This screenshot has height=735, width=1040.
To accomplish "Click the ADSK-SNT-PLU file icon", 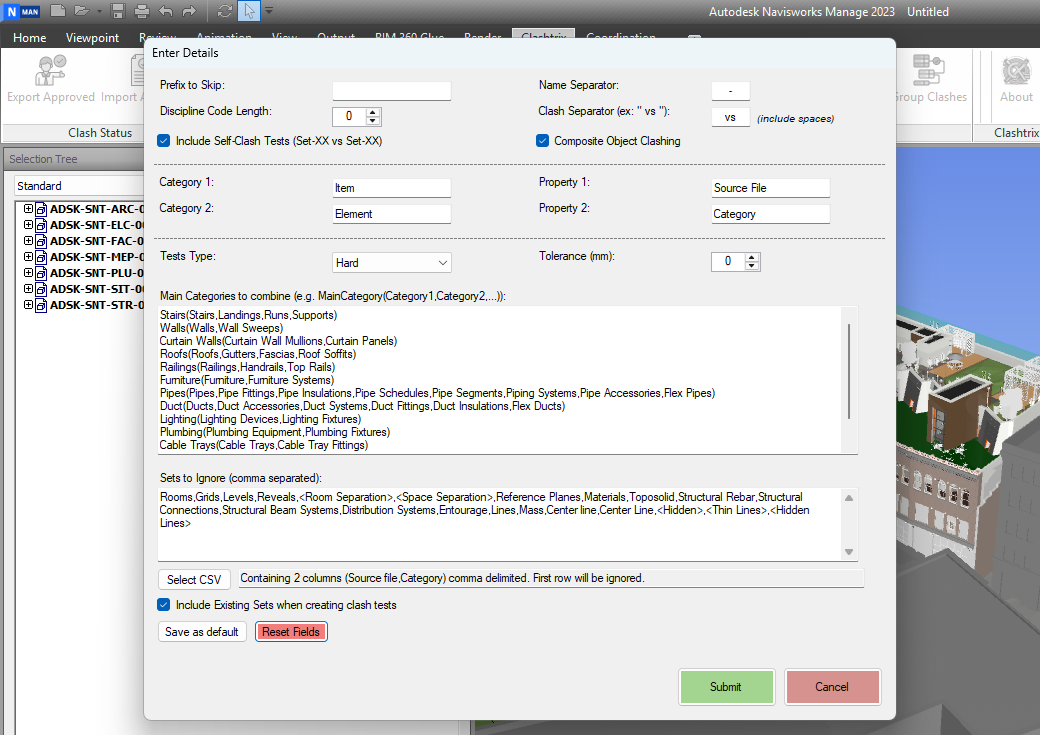I will (x=41, y=273).
